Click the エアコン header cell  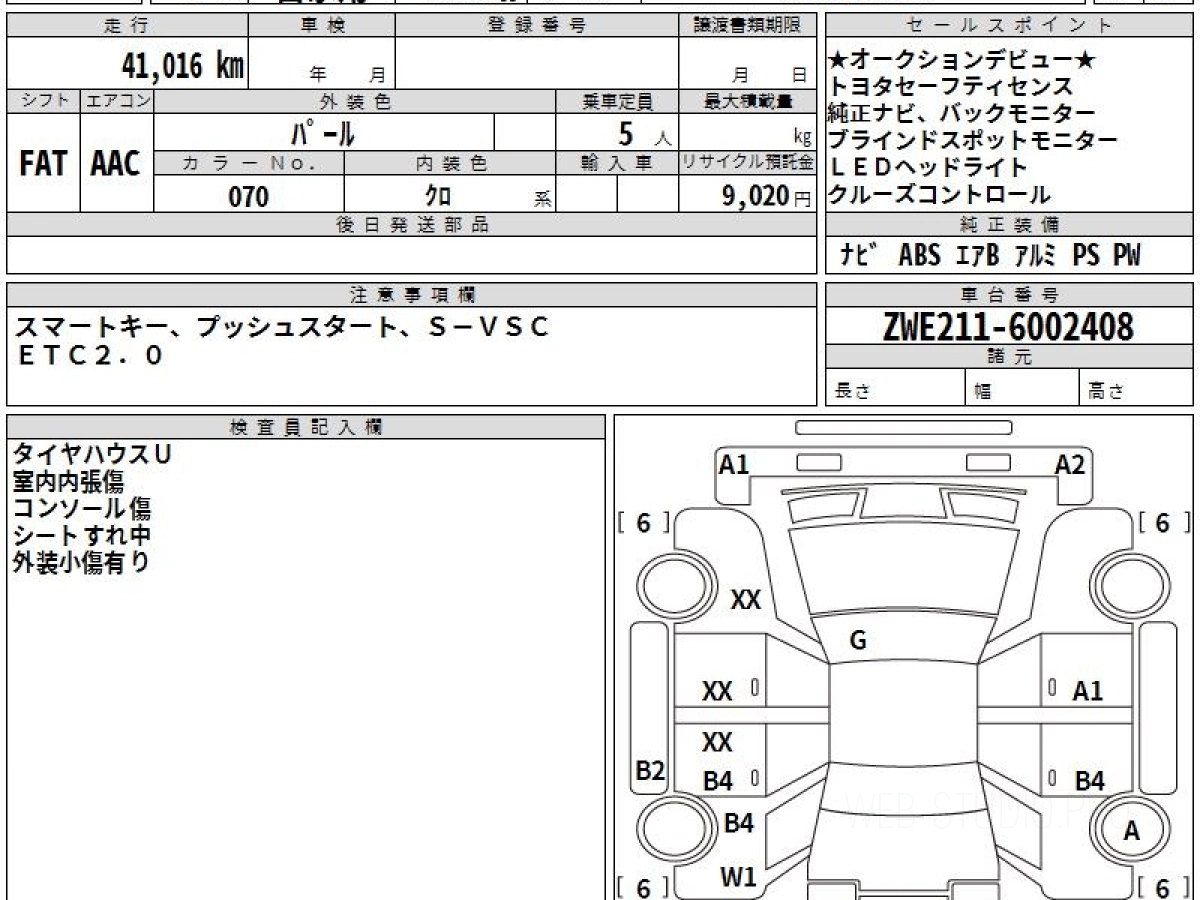pos(117,101)
